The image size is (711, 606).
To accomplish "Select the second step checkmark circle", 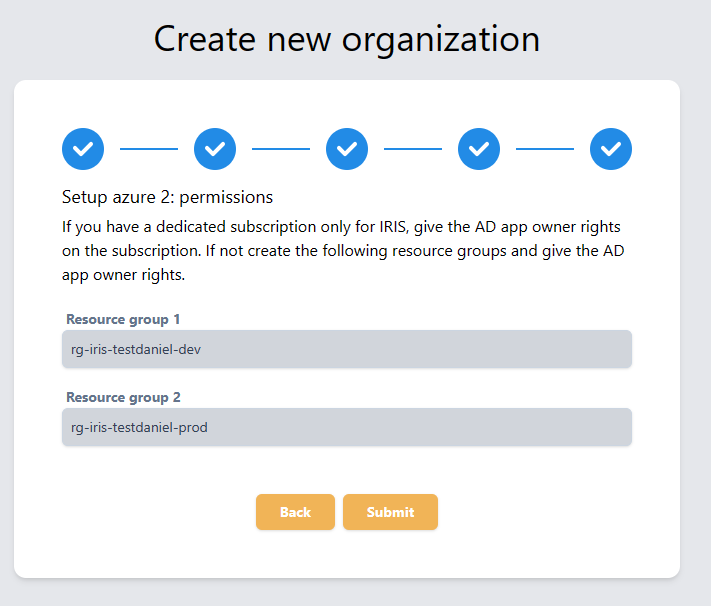I will [215, 149].
